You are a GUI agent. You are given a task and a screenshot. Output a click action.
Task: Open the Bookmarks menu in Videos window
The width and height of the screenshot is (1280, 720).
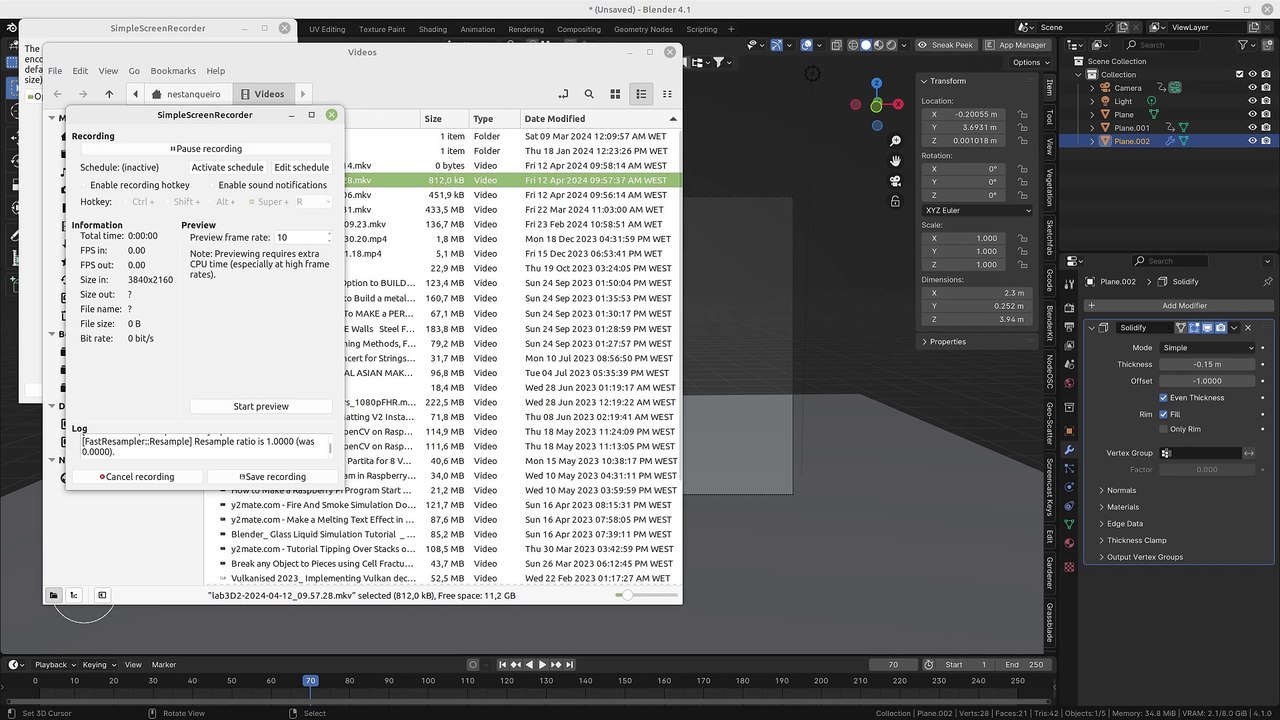point(173,71)
